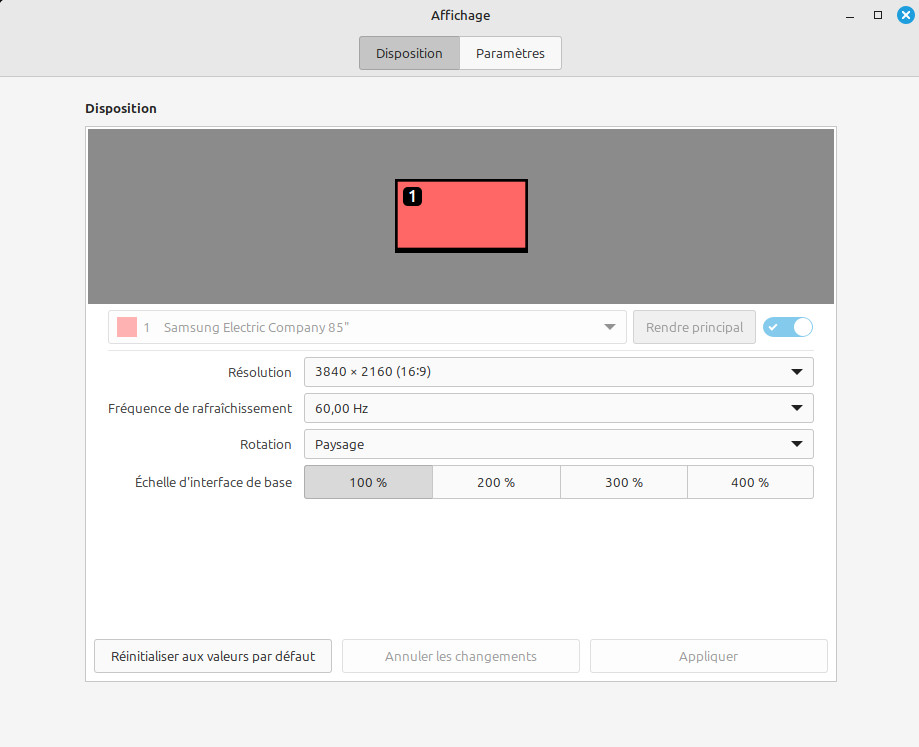
Task: Maximize the Affichage window
Action: [878, 15]
